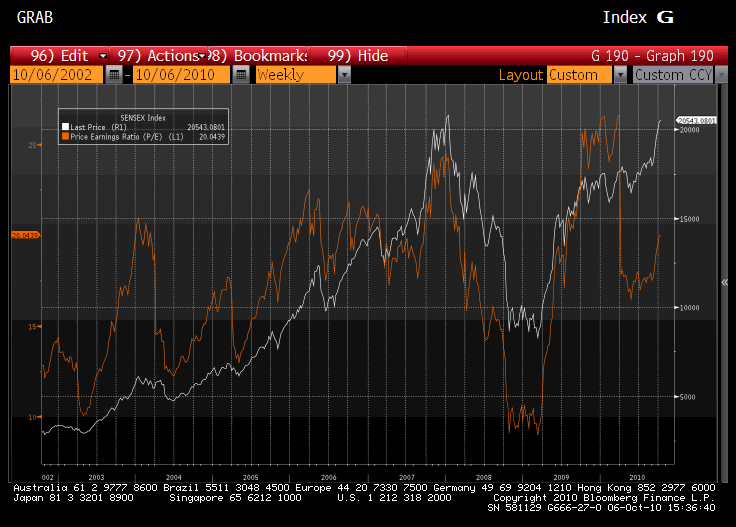This screenshot has width=736, height=527.
Task: Expand the Edit dropdown arrow
Action: 103,56
